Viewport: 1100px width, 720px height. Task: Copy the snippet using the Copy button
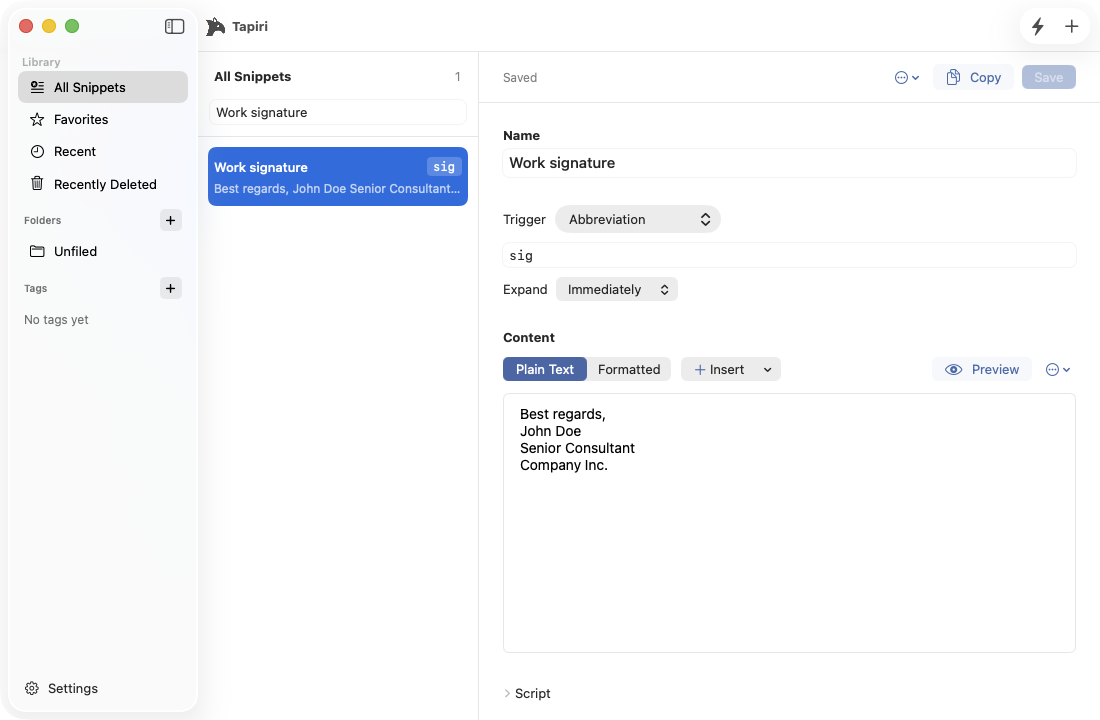[973, 77]
